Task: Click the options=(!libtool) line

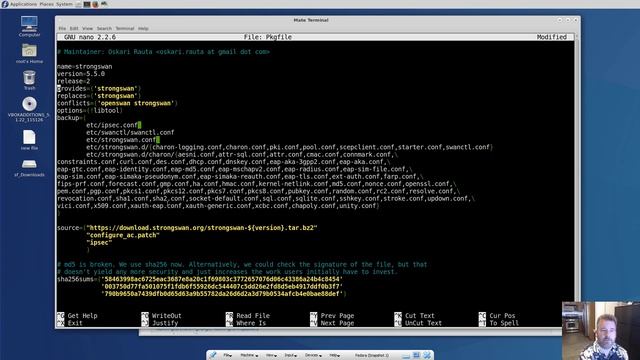Action: [x=90, y=111]
